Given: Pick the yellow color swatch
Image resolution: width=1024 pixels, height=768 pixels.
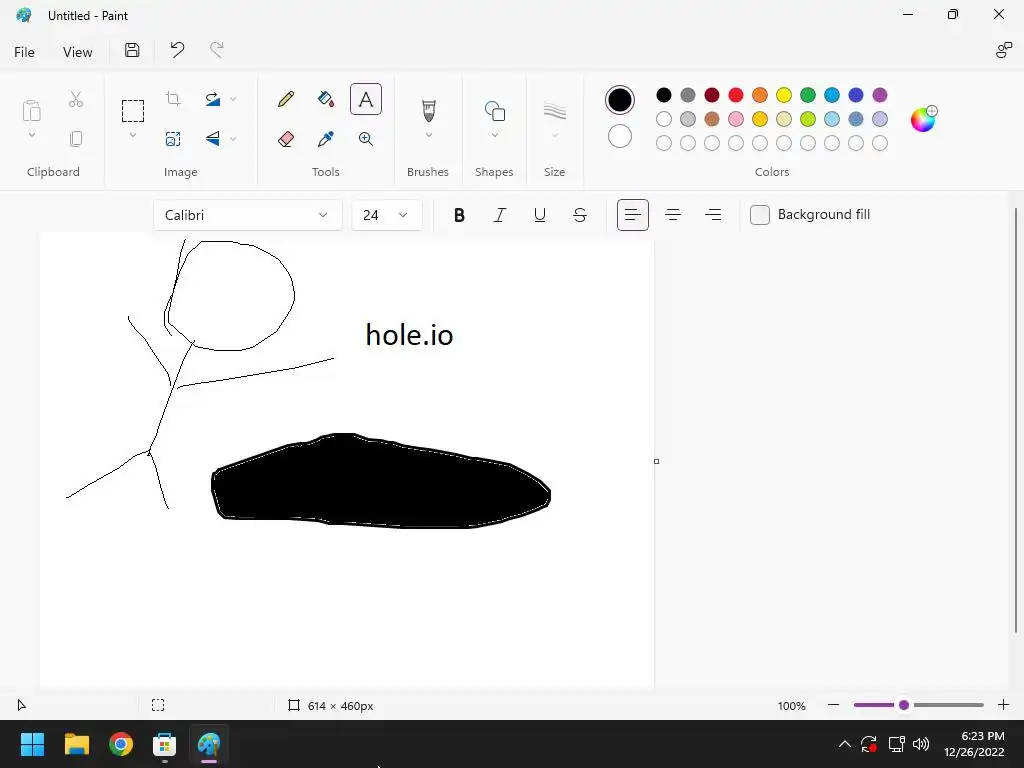Looking at the screenshot, I should click(x=784, y=95).
